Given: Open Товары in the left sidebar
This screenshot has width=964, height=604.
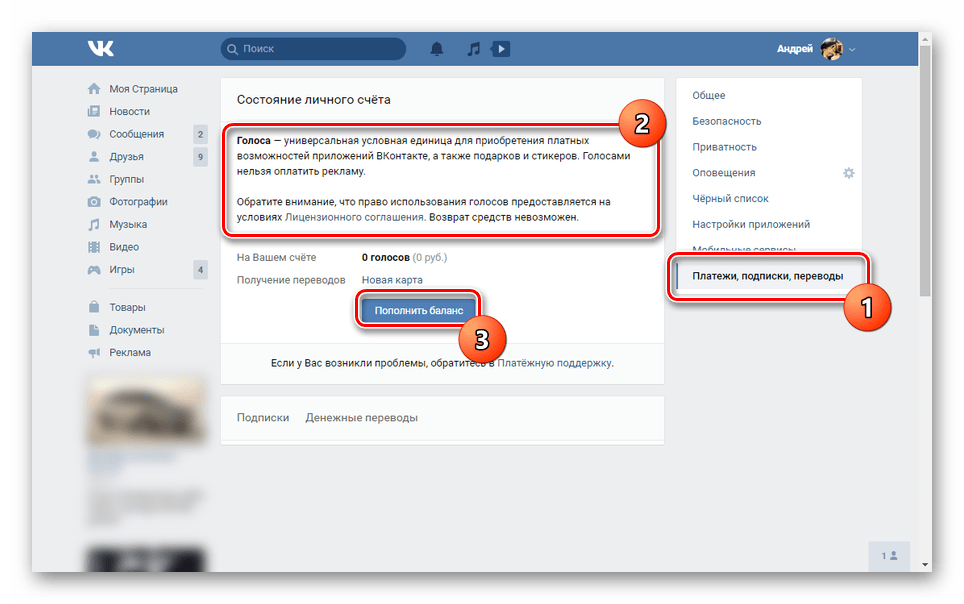Looking at the screenshot, I should [x=127, y=307].
